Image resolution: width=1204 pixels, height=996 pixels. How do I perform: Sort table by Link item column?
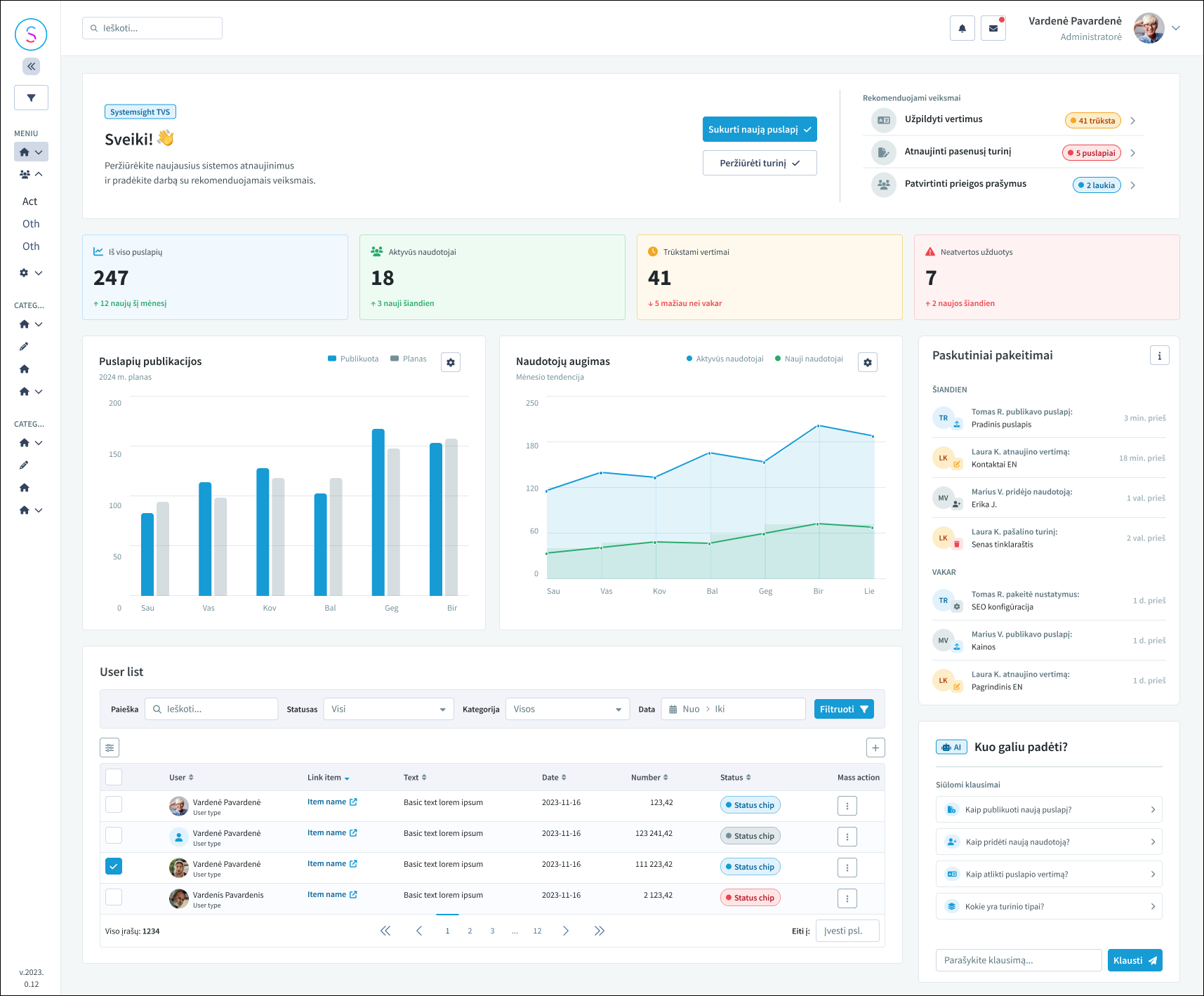tap(329, 778)
